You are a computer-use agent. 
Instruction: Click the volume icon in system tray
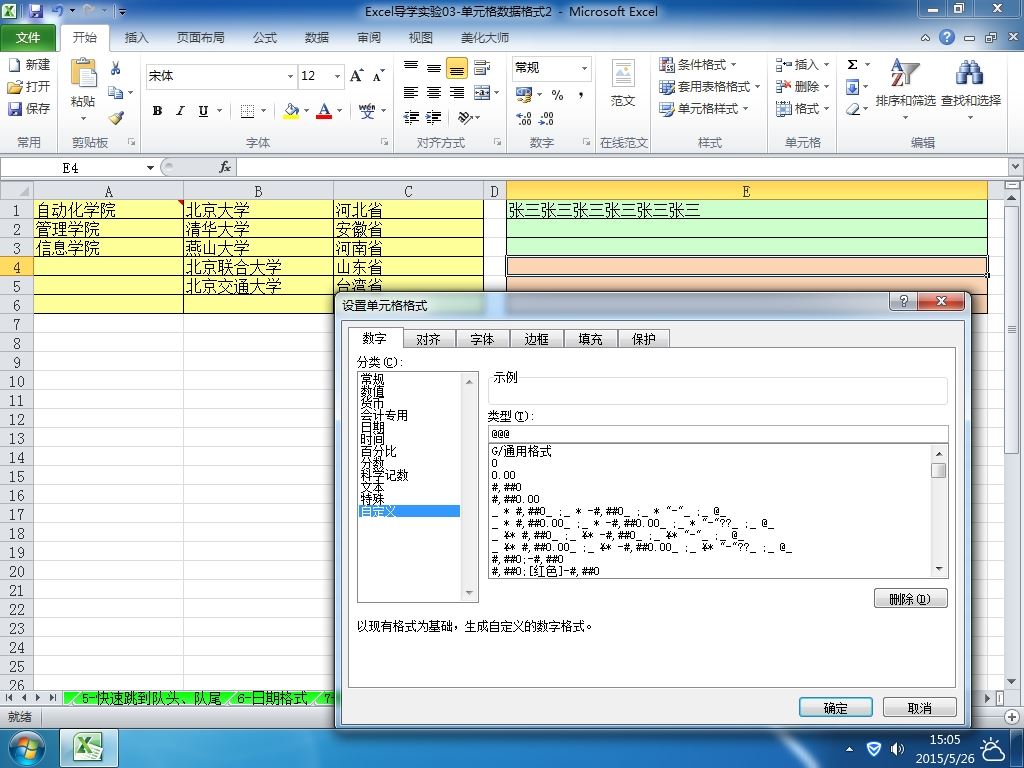pos(897,749)
